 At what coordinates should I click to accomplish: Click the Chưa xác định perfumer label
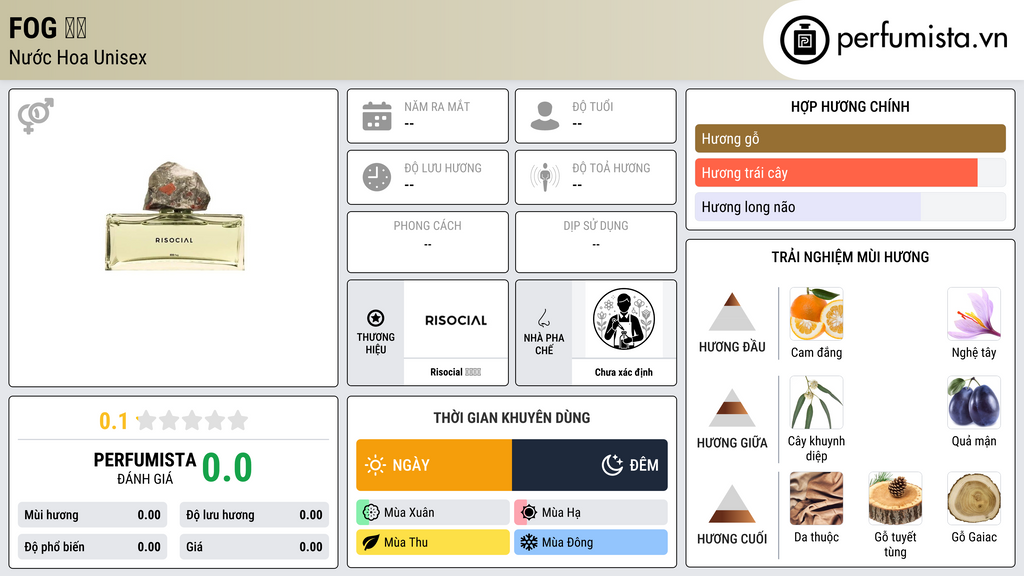[x=624, y=372]
